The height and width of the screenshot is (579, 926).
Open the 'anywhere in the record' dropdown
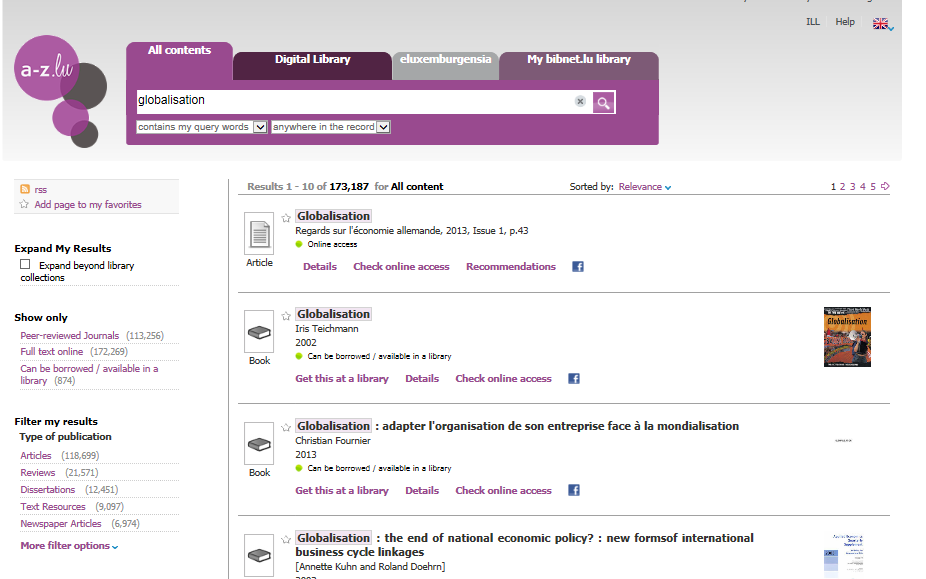(330, 127)
